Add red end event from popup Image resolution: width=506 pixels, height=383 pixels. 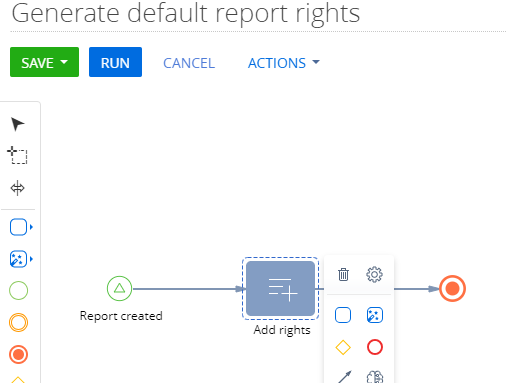(375, 347)
